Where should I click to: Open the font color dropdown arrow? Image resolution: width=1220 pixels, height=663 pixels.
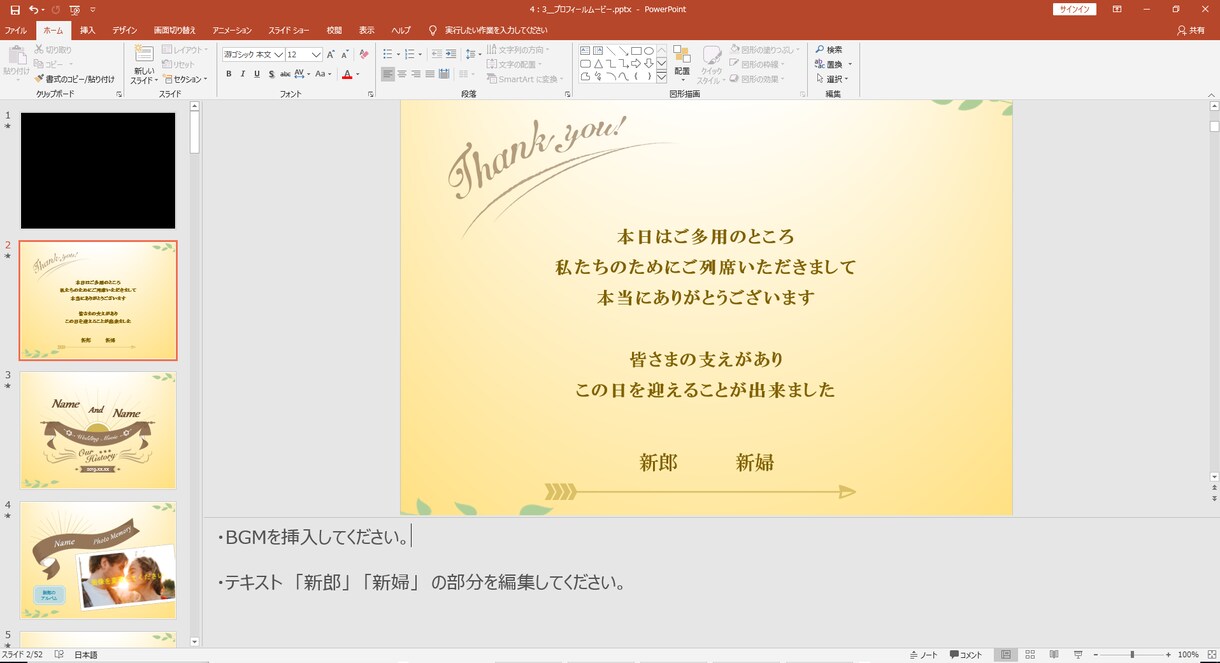357,74
